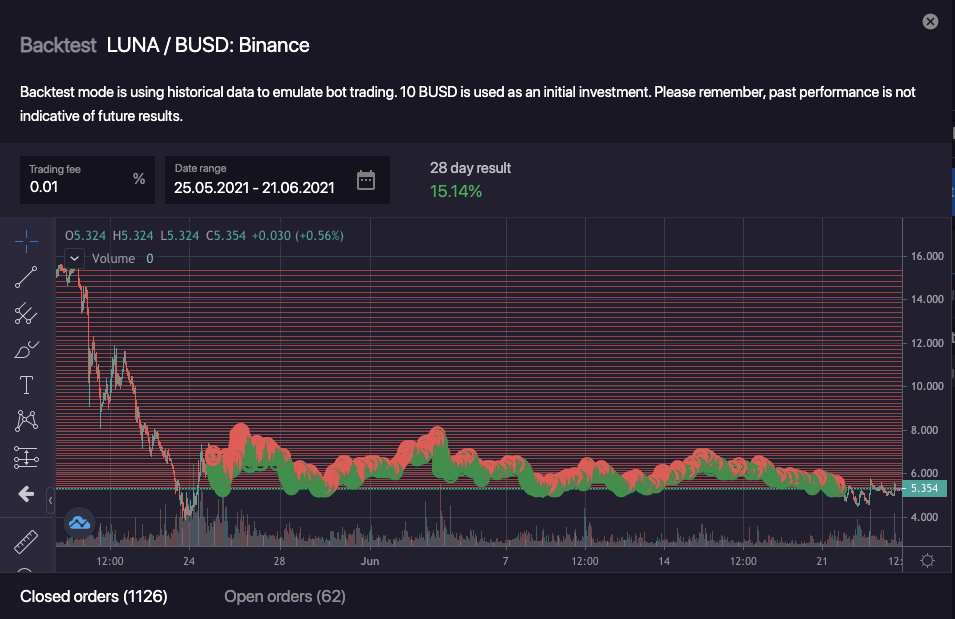Open the chart settings gear
955x619 pixels.
pos(927,560)
